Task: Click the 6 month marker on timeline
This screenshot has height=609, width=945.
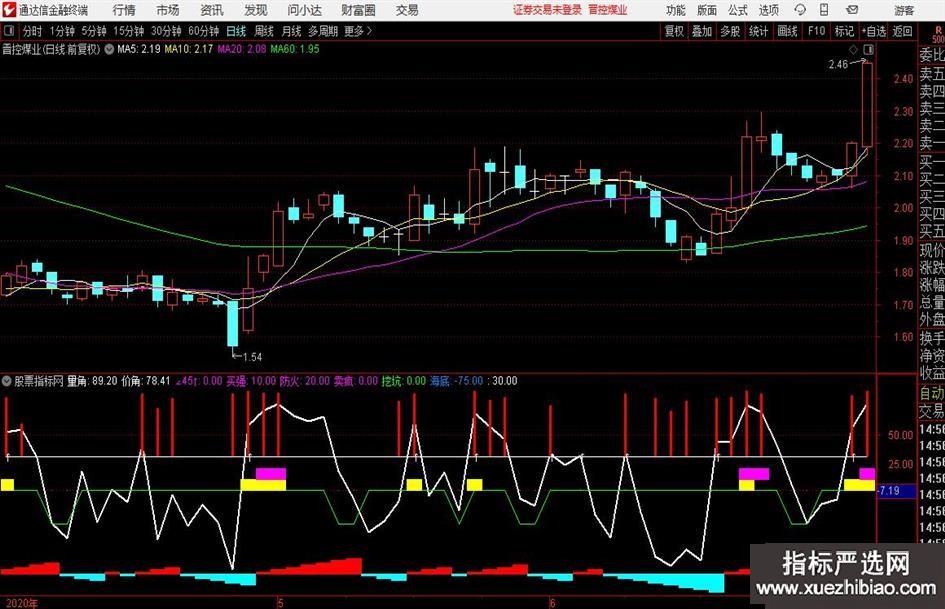Action: point(551,602)
